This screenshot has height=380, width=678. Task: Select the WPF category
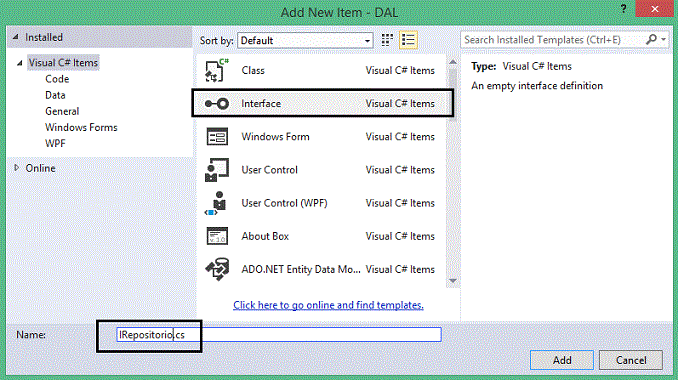point(55,143)
